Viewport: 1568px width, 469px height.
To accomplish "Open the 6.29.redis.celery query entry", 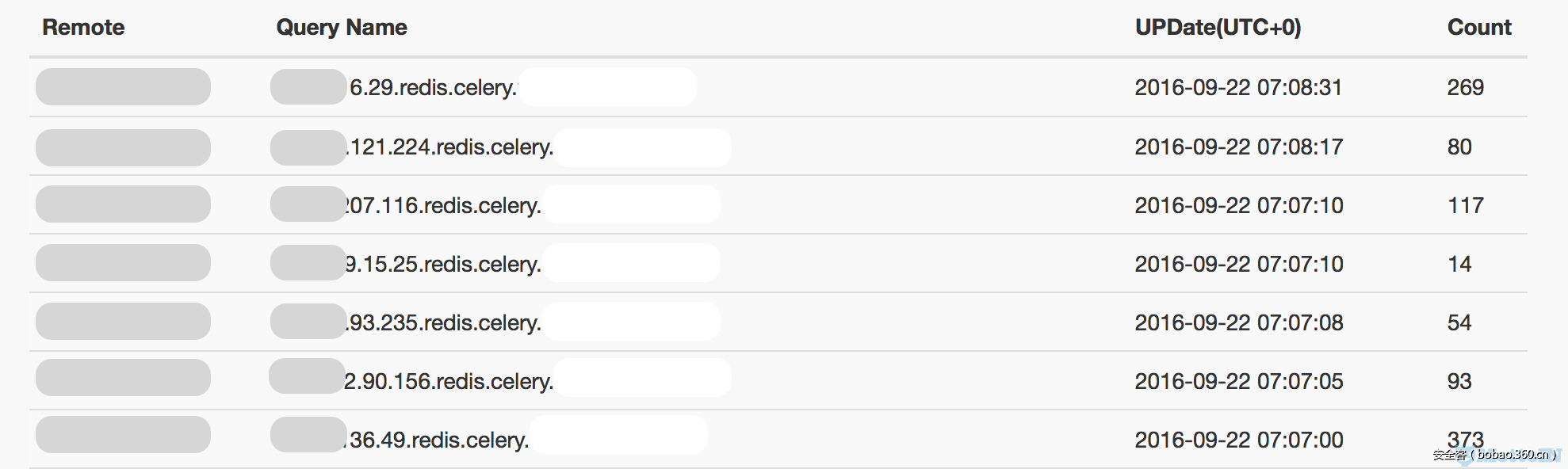I will (x=433, y=87).
